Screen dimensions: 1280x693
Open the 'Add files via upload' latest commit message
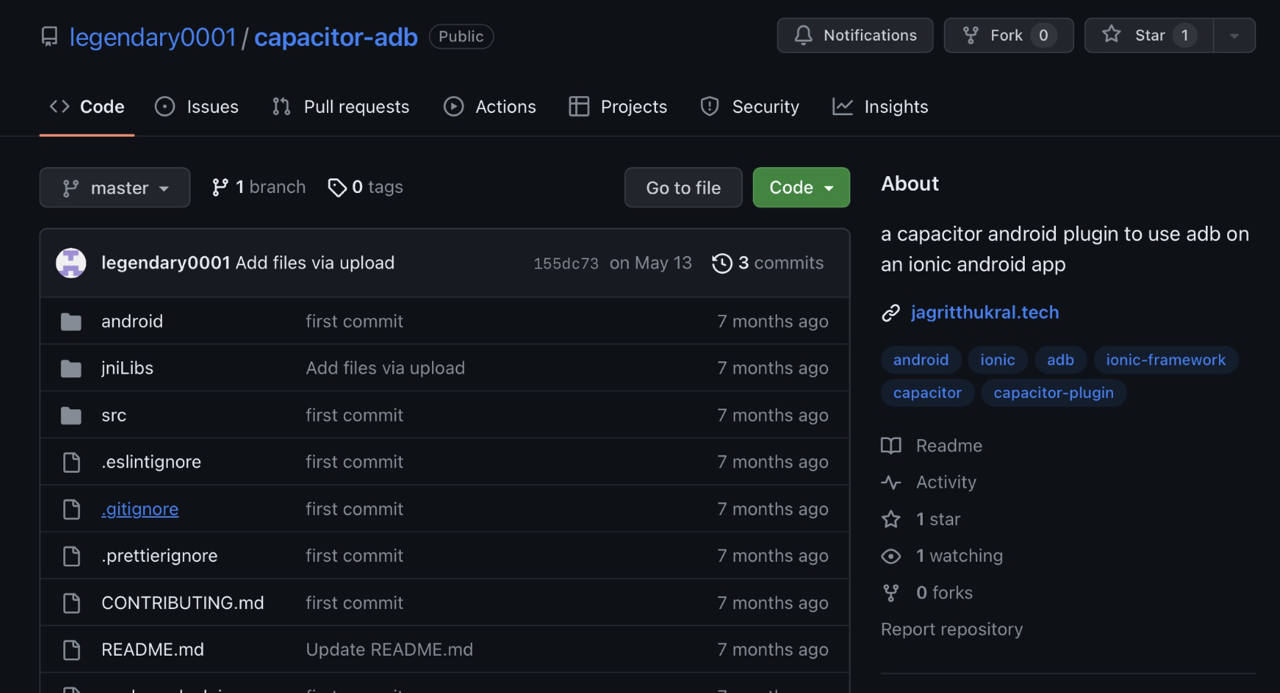click(315, 263)
